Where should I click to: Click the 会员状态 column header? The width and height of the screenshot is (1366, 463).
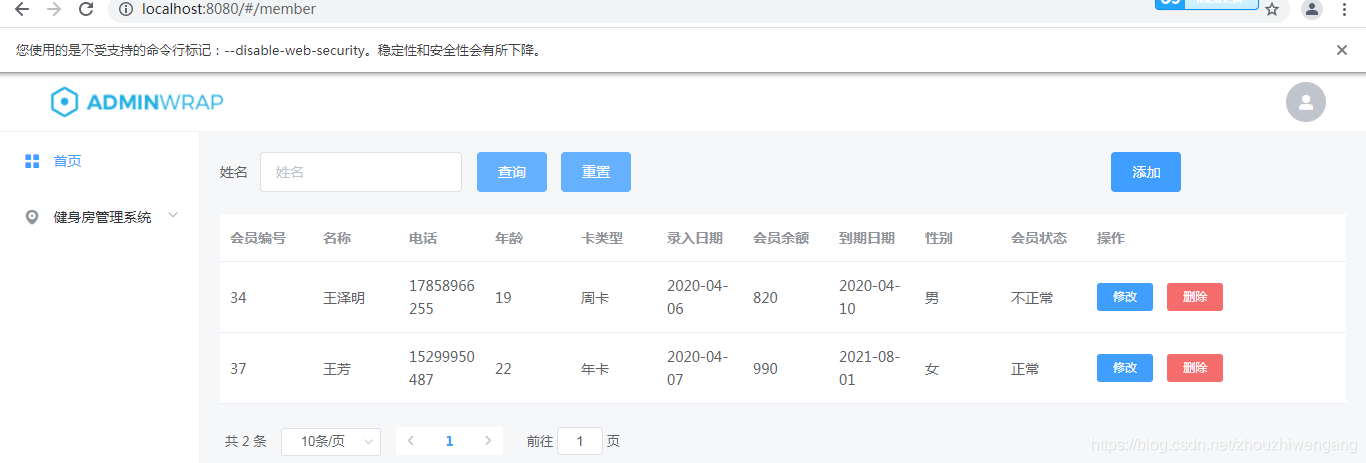pyautogui.click(x=1039, y=238)
